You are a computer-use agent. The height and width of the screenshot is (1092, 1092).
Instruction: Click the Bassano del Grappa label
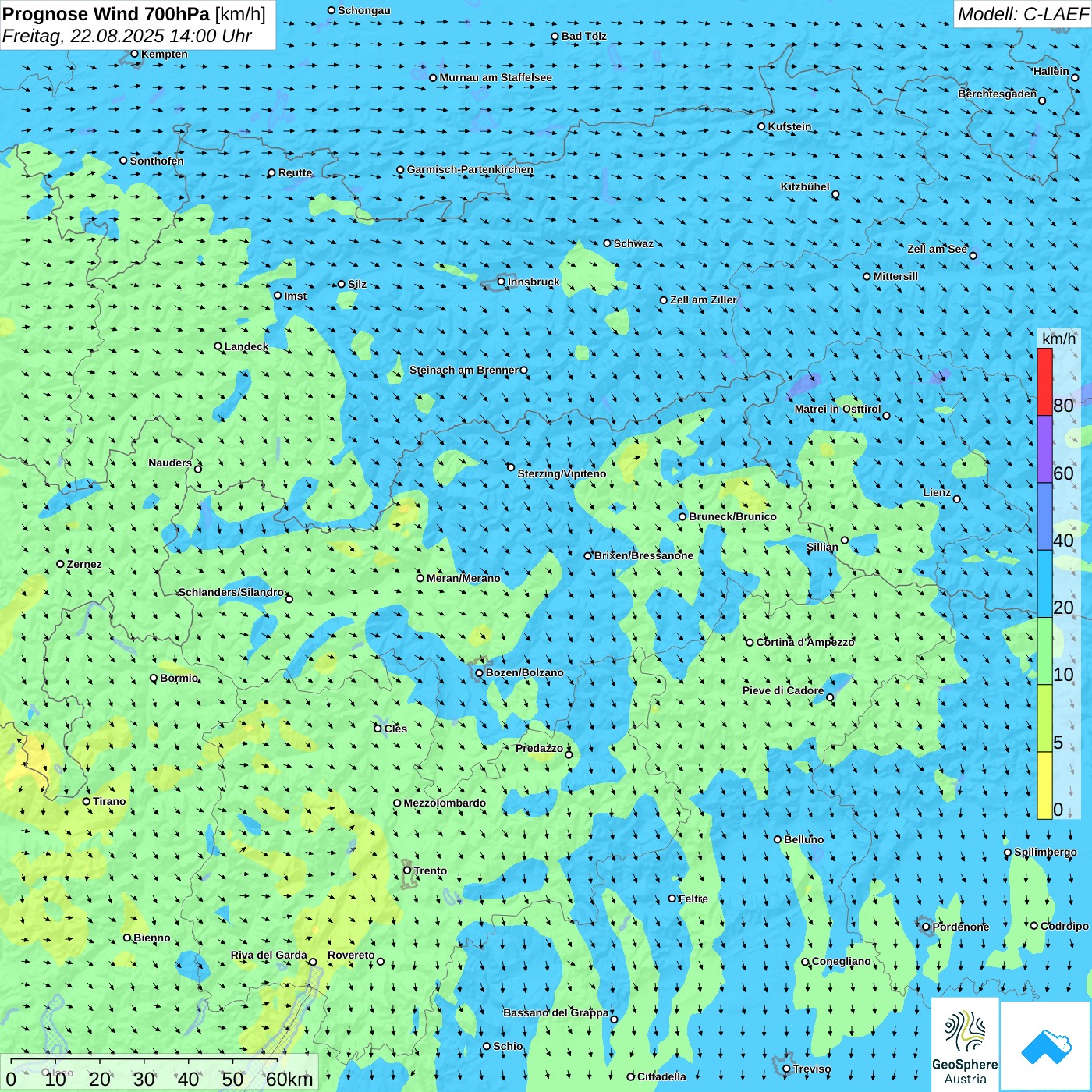556,1012
